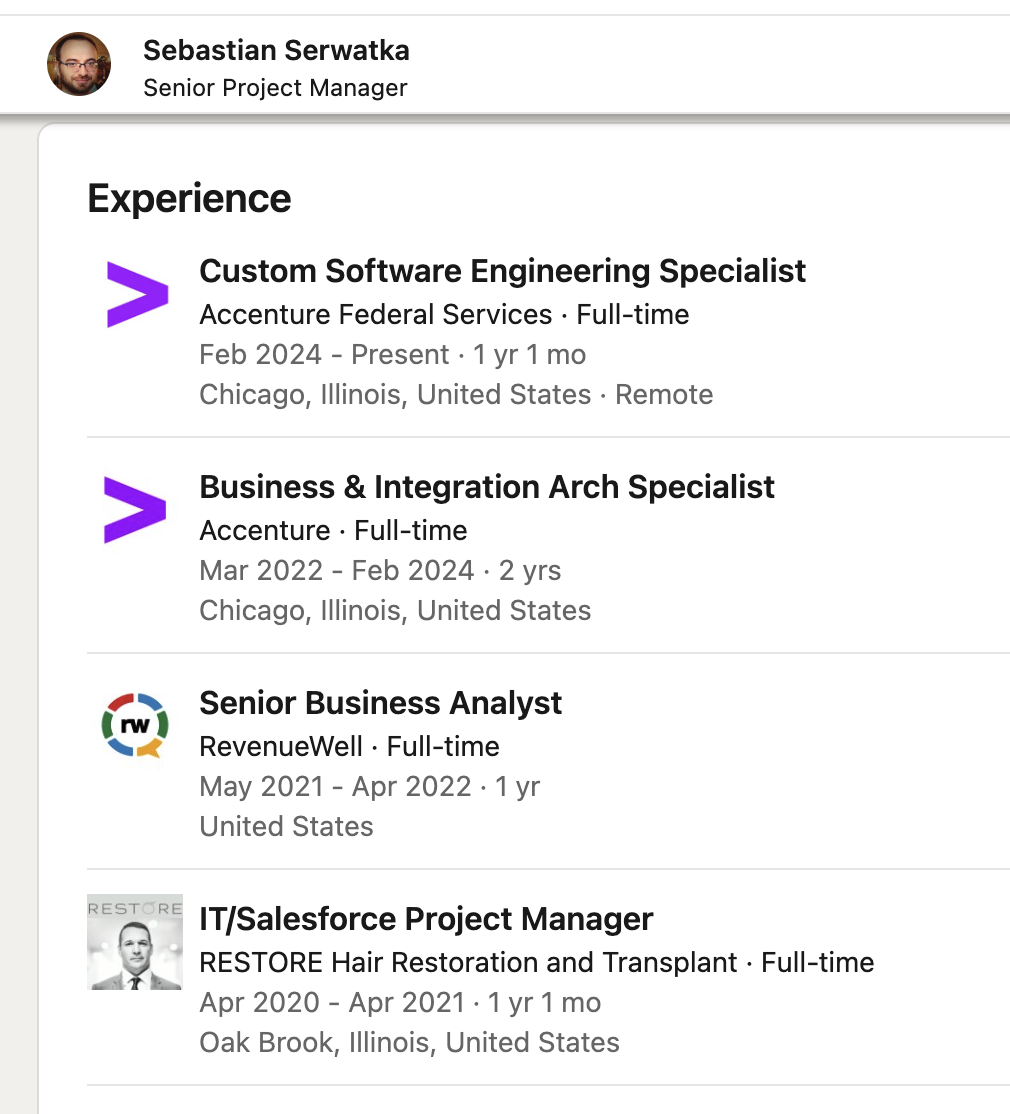This screenshot has width=1010, height=1114.
Task: Click RESTORE Hair Restoration and Transplant company
Action: click(468, 963)
